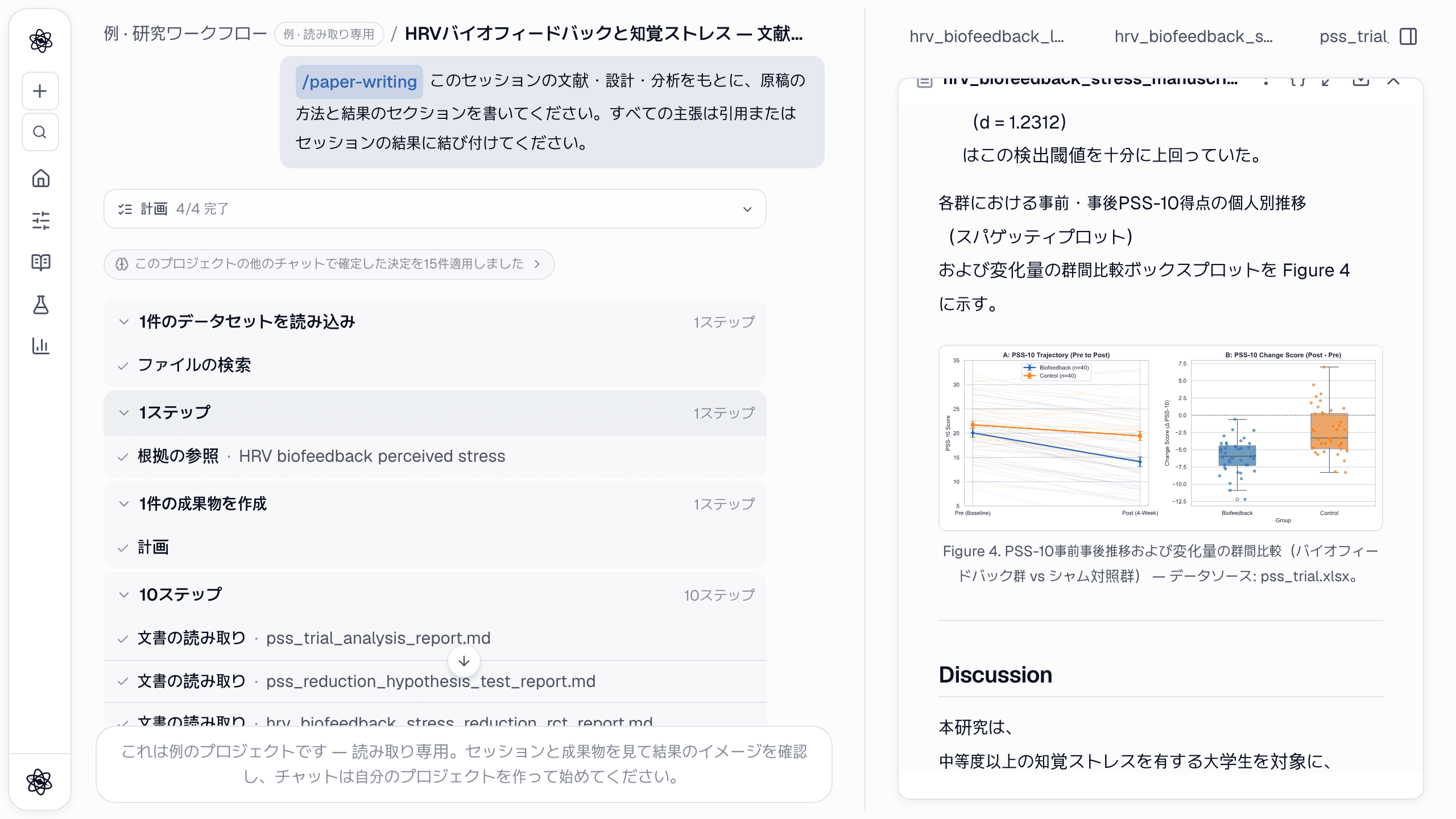Open the ファイルの検索 step row
This screenshot has width=1456, height=819.
[x=435, y=365]
